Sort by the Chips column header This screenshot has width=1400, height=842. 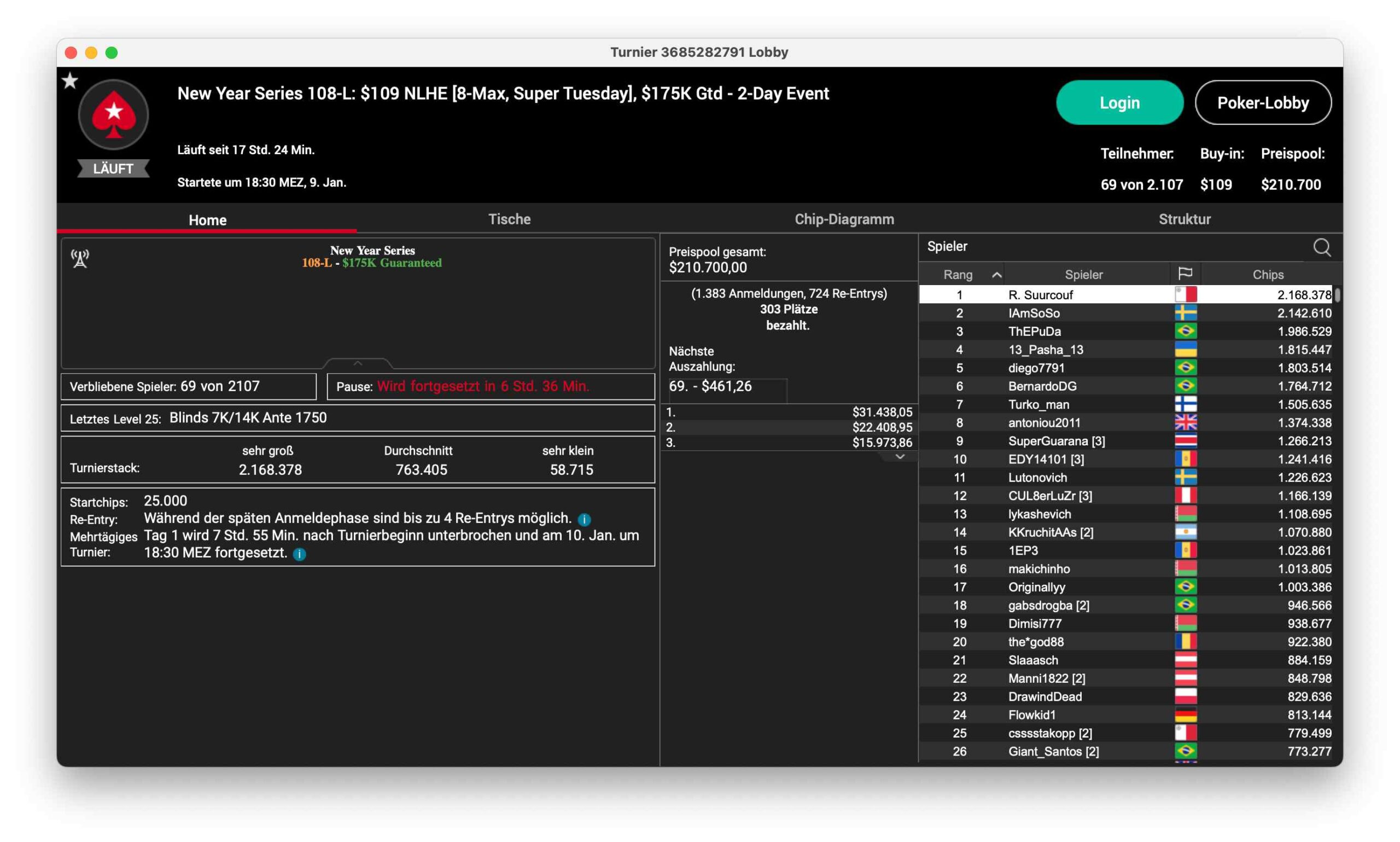tap(1267, 275)
